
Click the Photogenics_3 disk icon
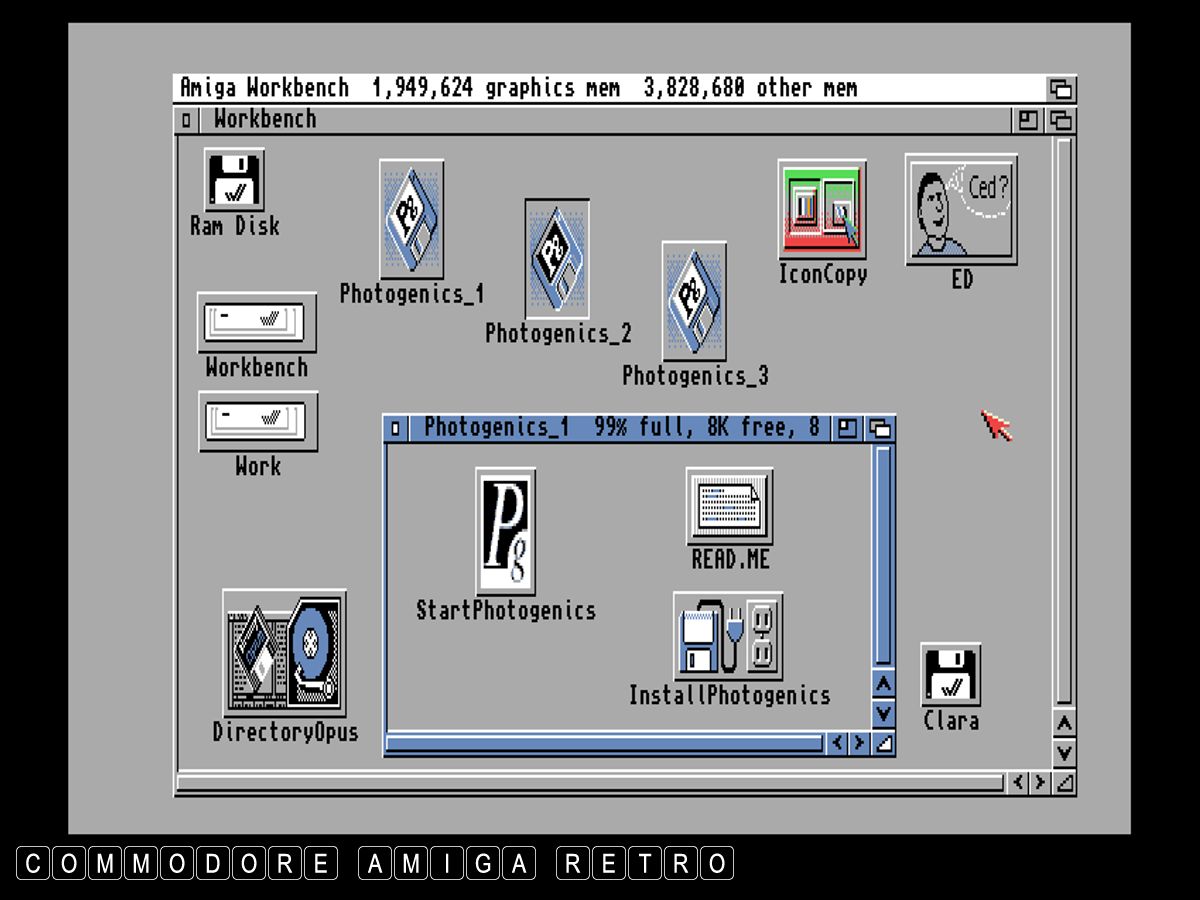coord(694,301)
